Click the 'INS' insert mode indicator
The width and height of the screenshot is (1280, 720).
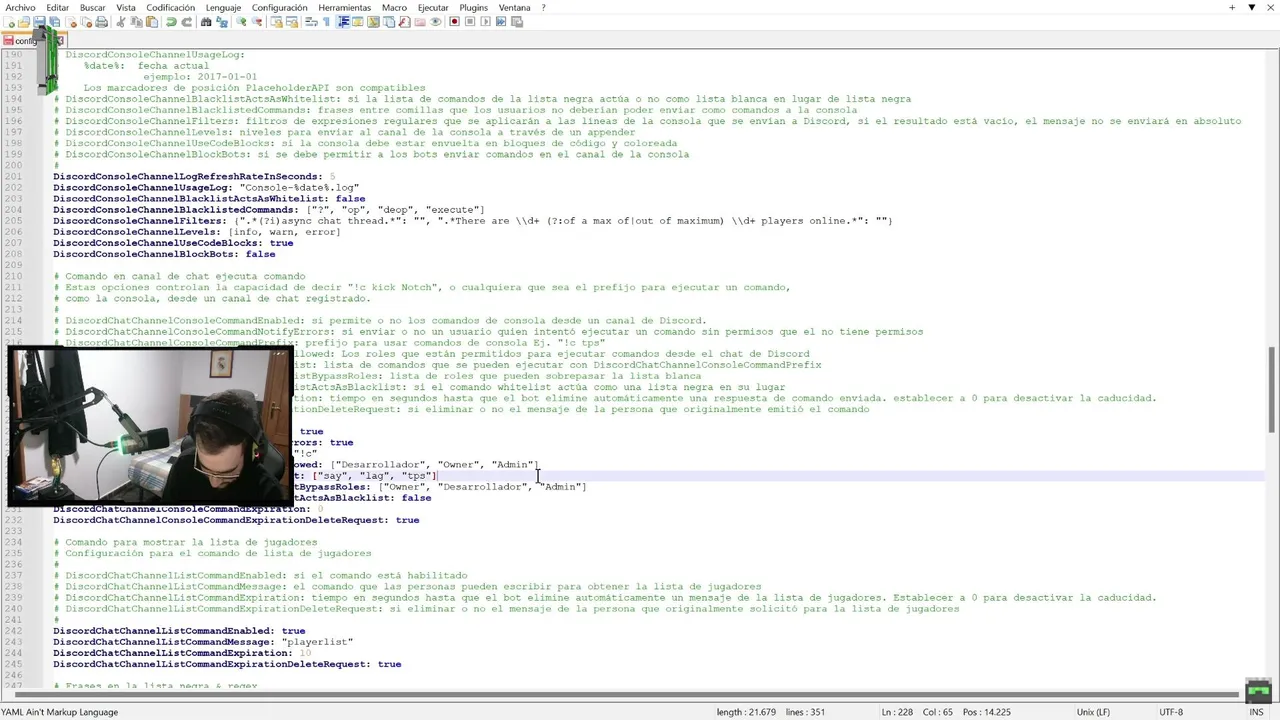coord(1256,712)
